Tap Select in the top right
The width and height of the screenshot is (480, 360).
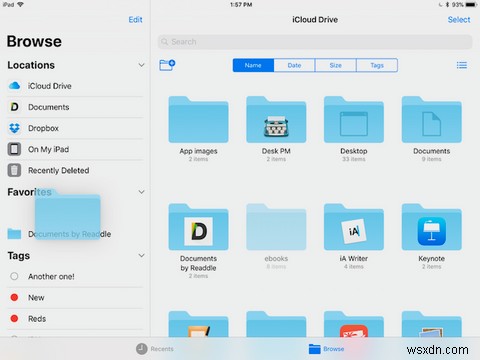tap(459, 20)
